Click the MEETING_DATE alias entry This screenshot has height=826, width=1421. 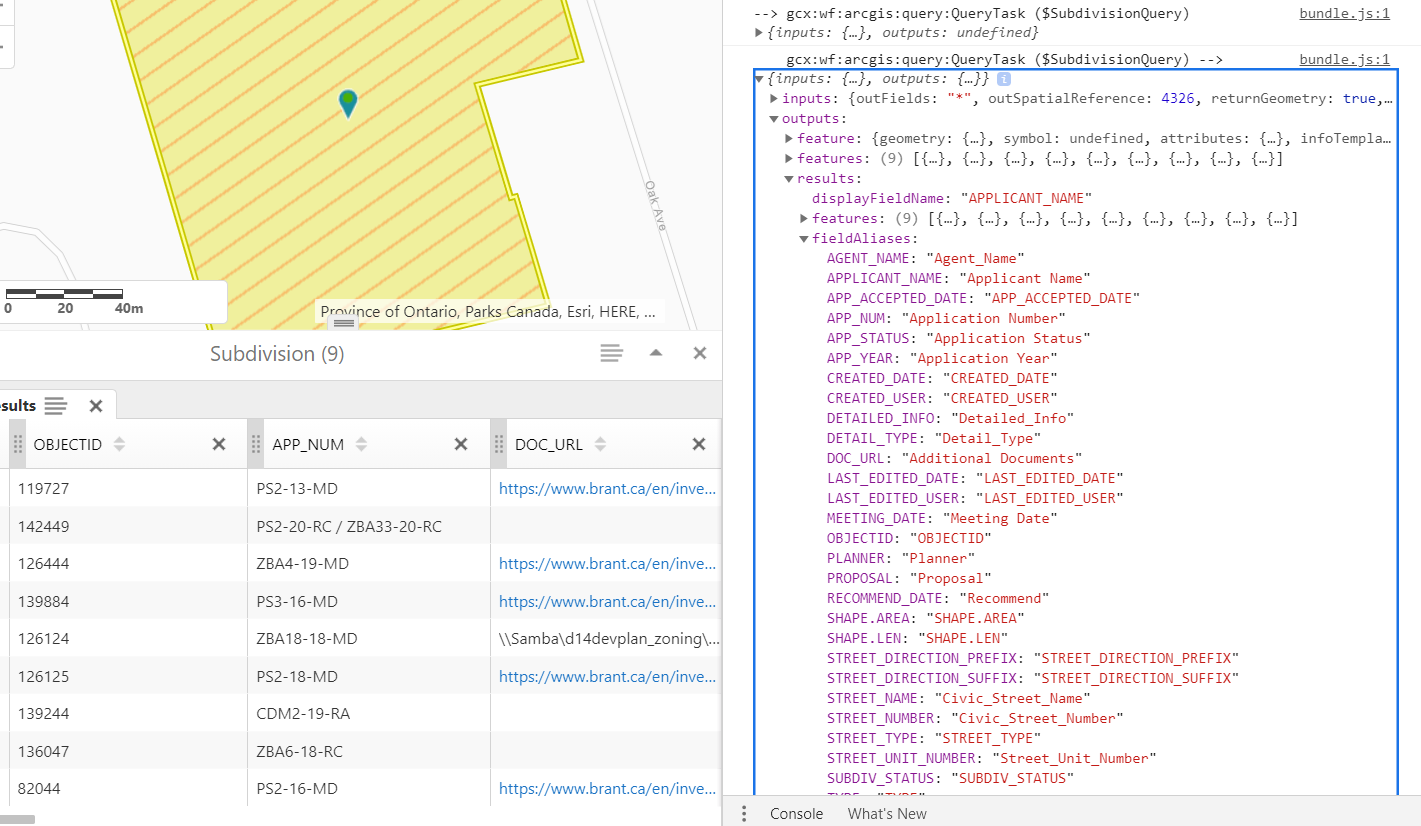pyautogui.click(x=943, y=518)
